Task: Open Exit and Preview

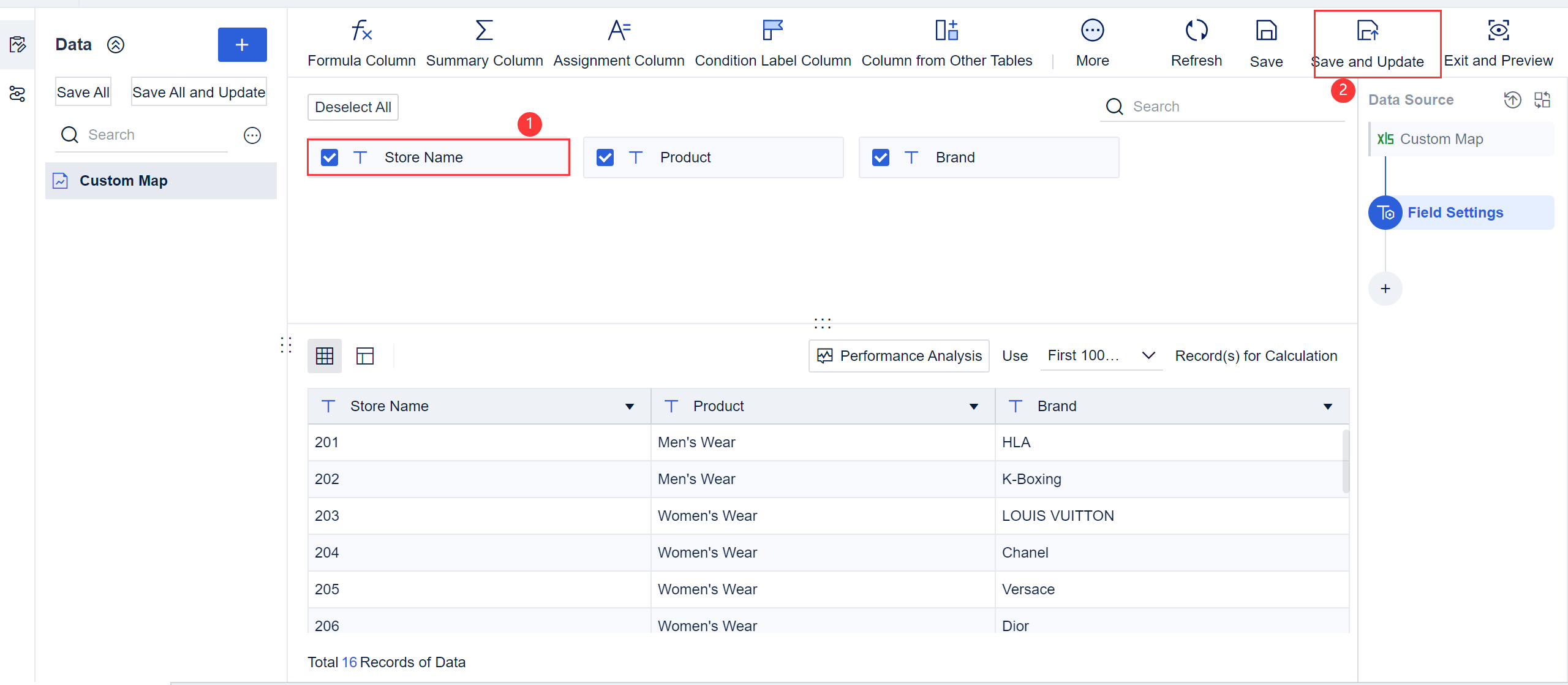Action: point(1498,43)
